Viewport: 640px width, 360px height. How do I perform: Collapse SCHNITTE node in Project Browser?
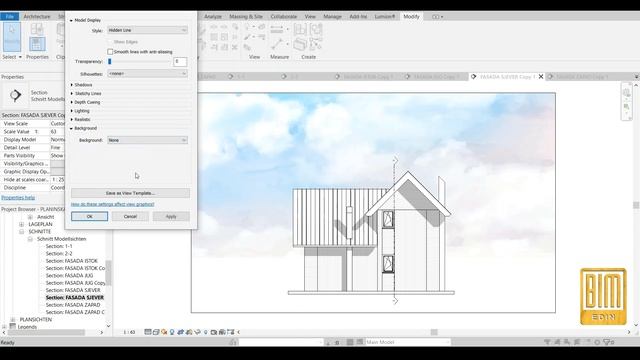pyautogui.click(x=22, y=232)
